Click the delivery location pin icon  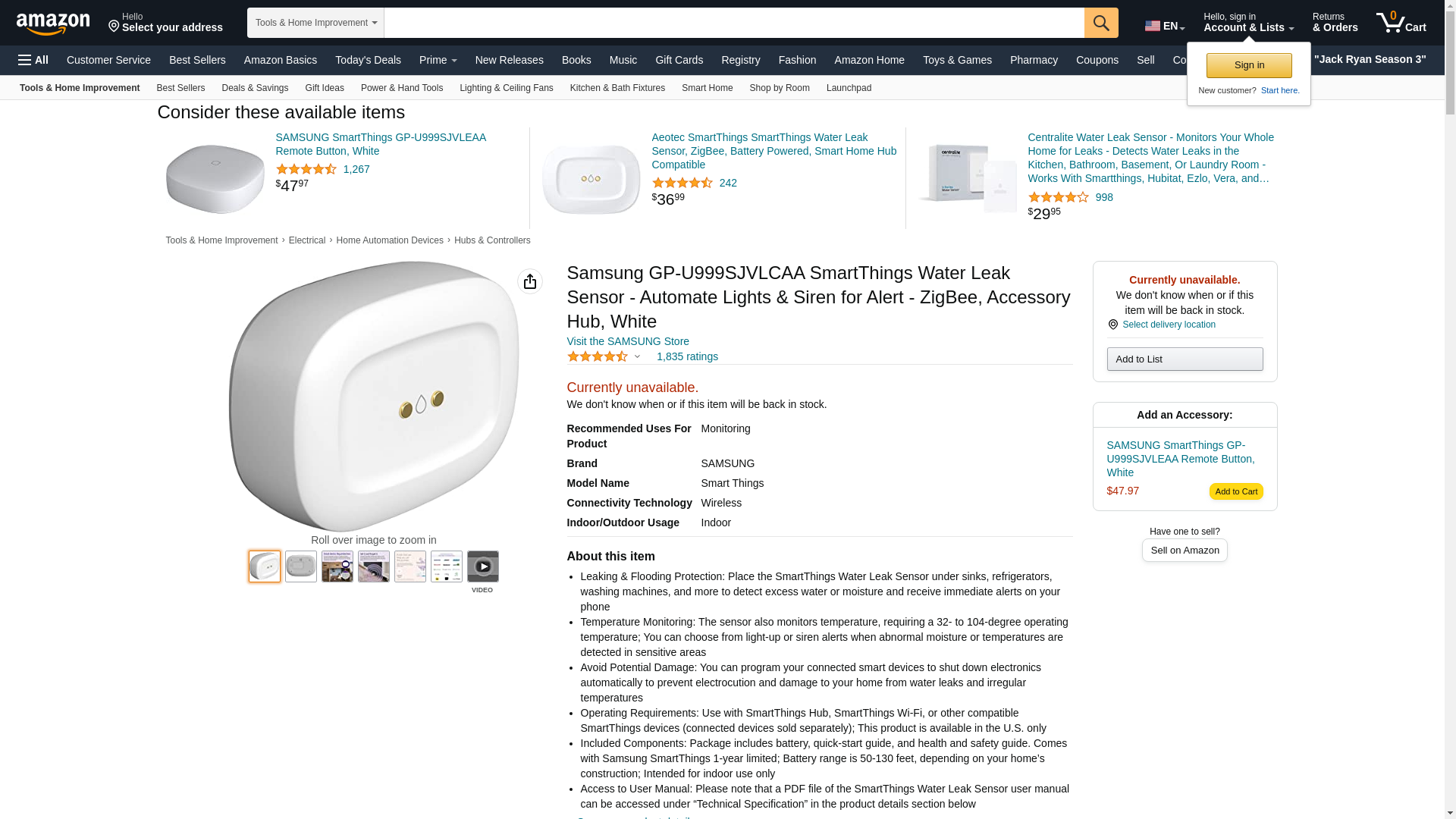pos(1112,325)
